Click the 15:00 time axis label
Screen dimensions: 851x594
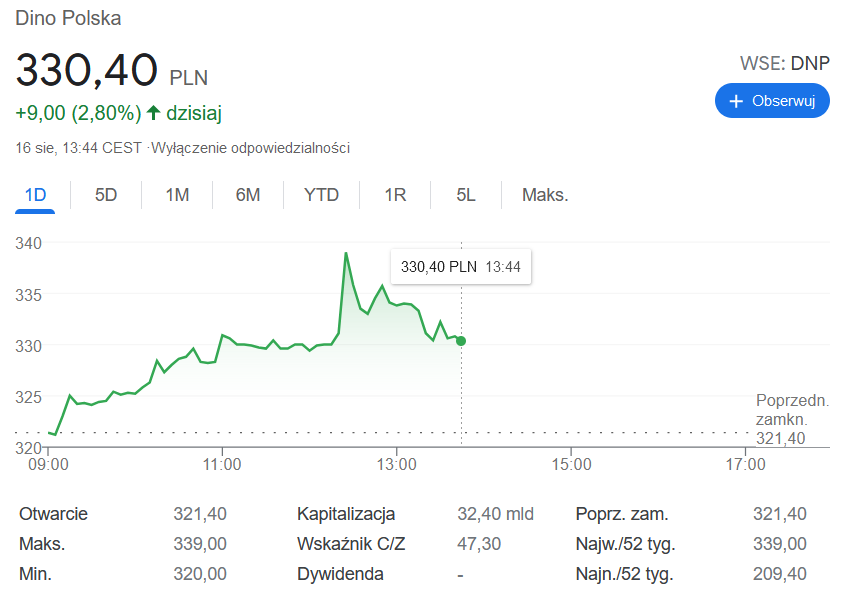coord(571,464)
